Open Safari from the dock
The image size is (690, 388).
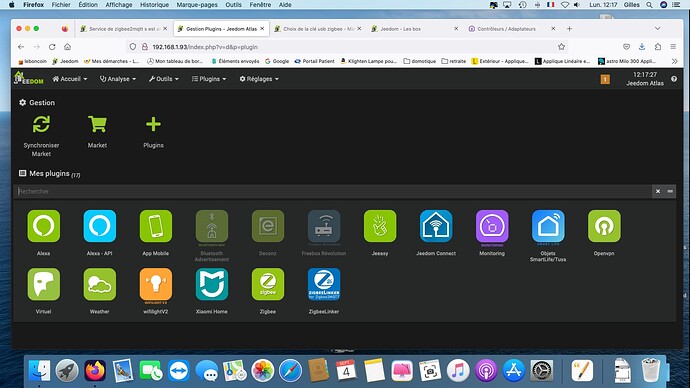[290, 370]
